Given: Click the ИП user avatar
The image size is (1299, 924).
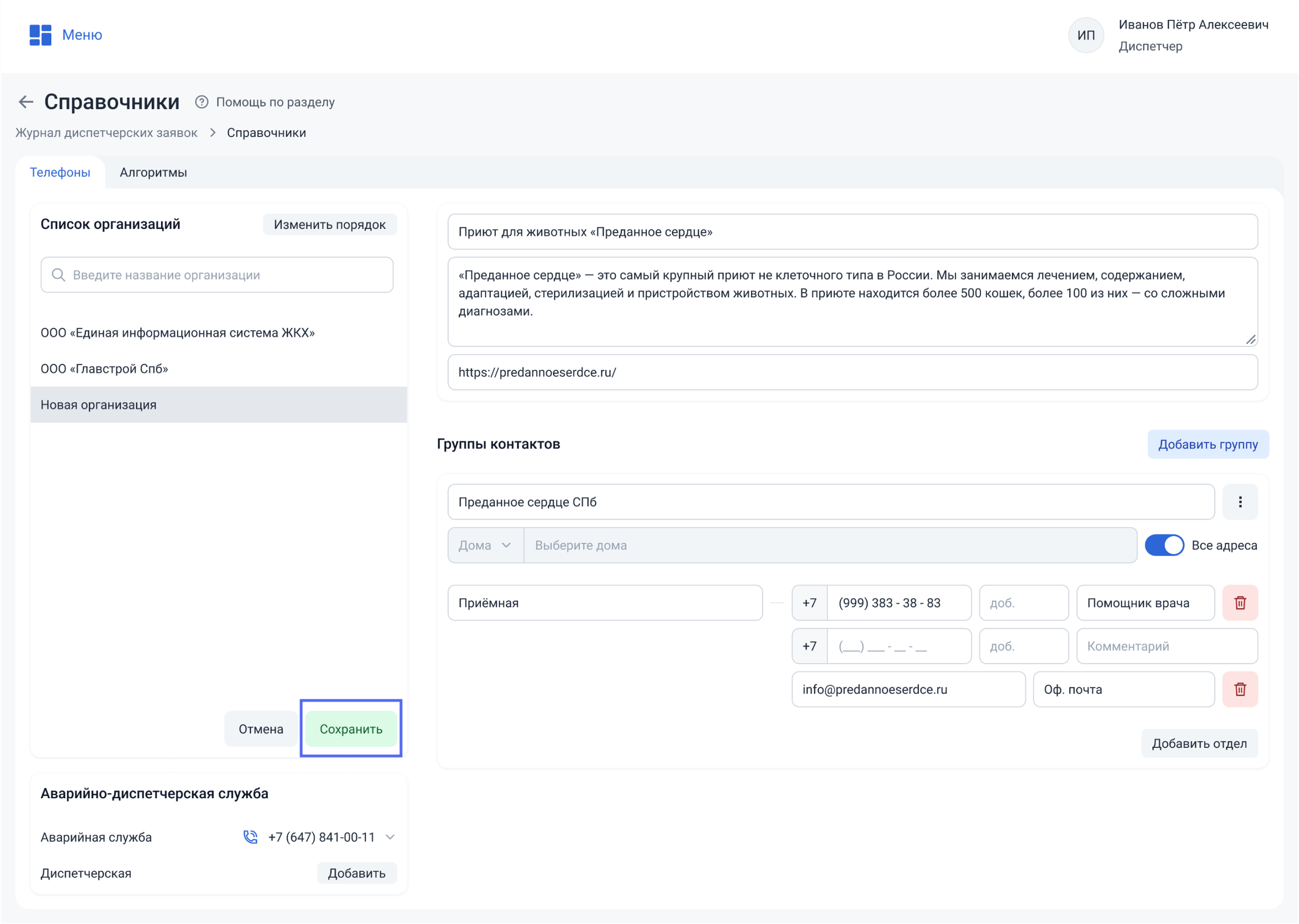Looking at the screenshot, I should (x=1085, y=36).
